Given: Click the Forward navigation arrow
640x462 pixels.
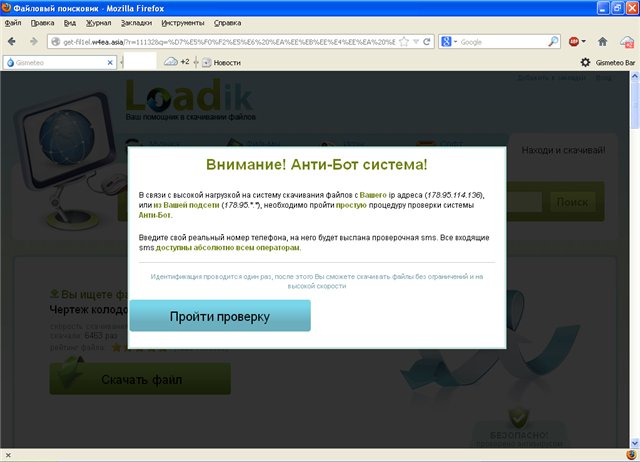Looking at the screenshot, I should click(x=31, y=42).
